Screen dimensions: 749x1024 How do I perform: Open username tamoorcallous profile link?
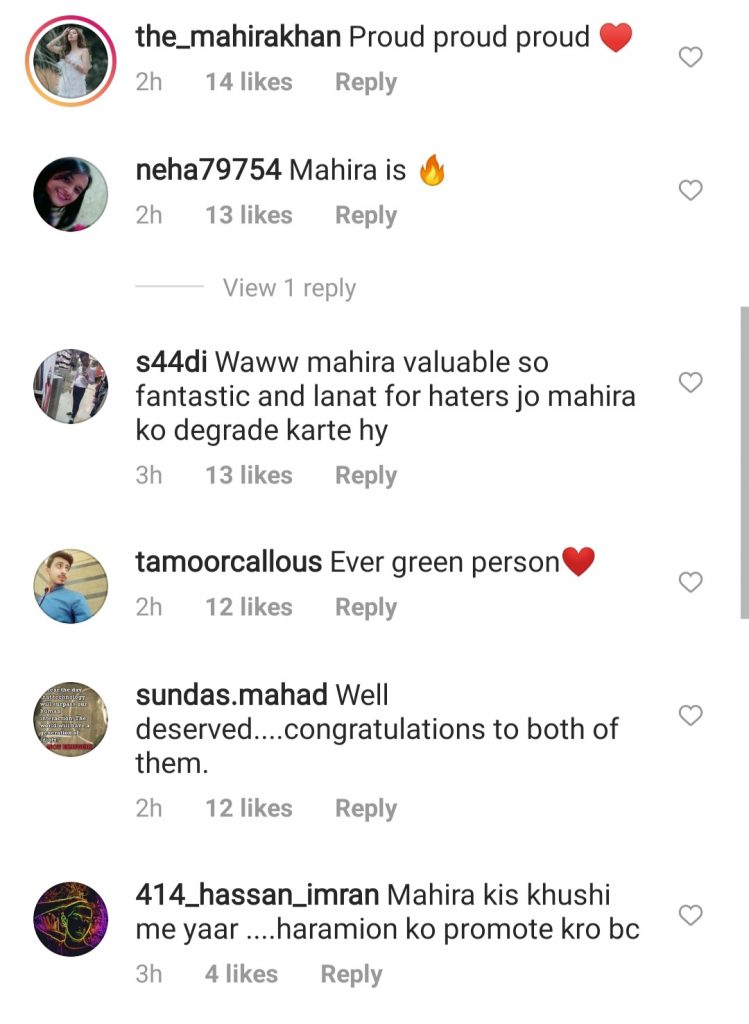(x=229, y=562)
